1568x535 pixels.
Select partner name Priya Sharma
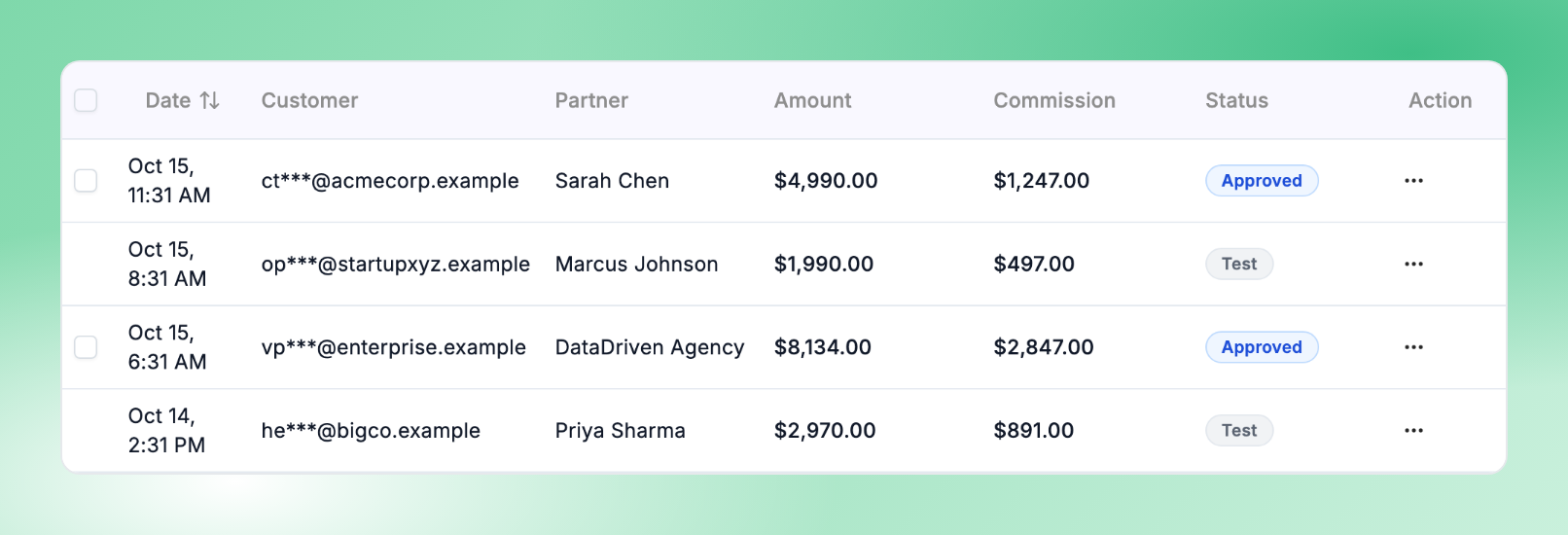tap(621, 431)
